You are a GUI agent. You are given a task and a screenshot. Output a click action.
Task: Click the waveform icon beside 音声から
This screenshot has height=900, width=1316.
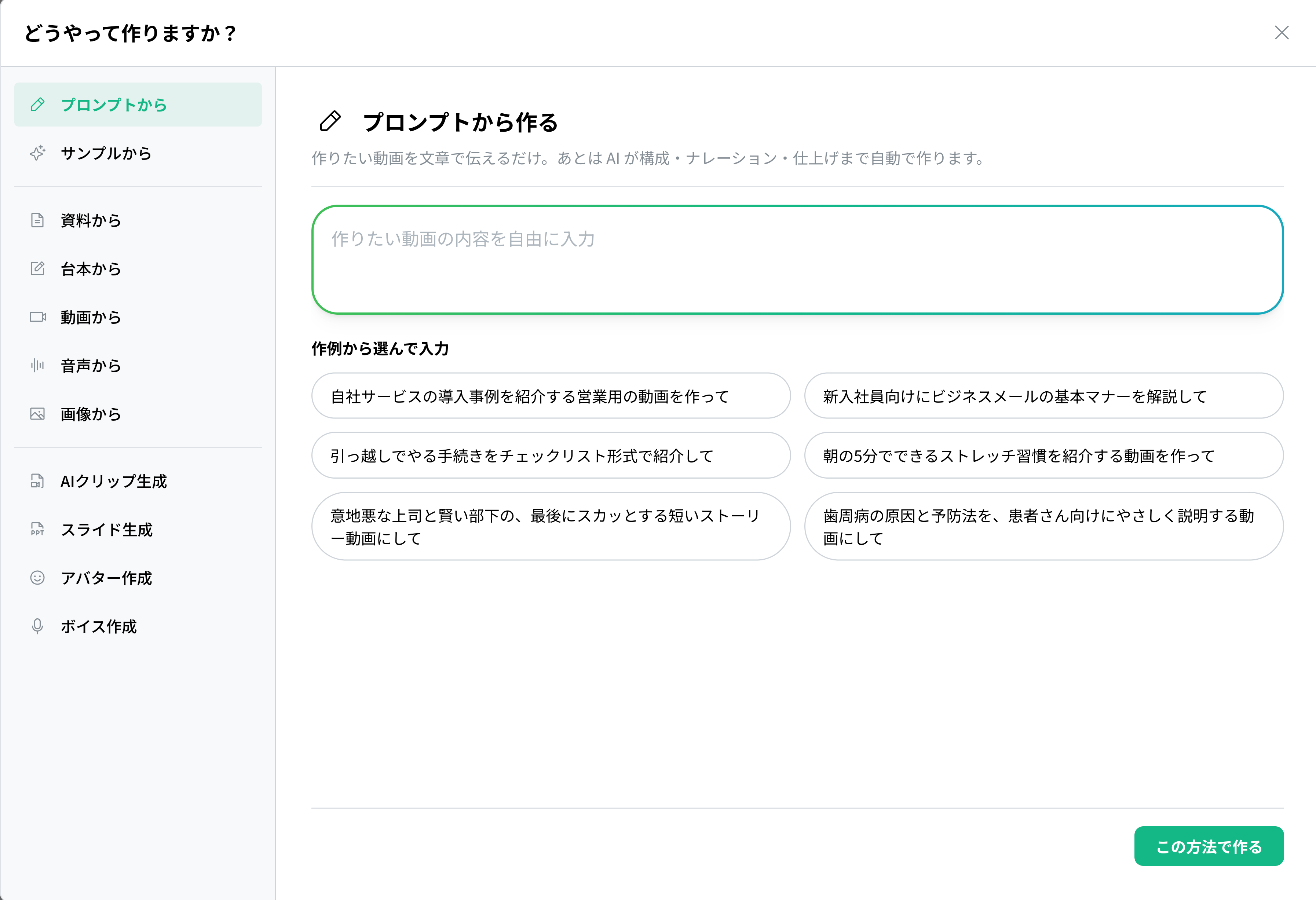point(37,365)
